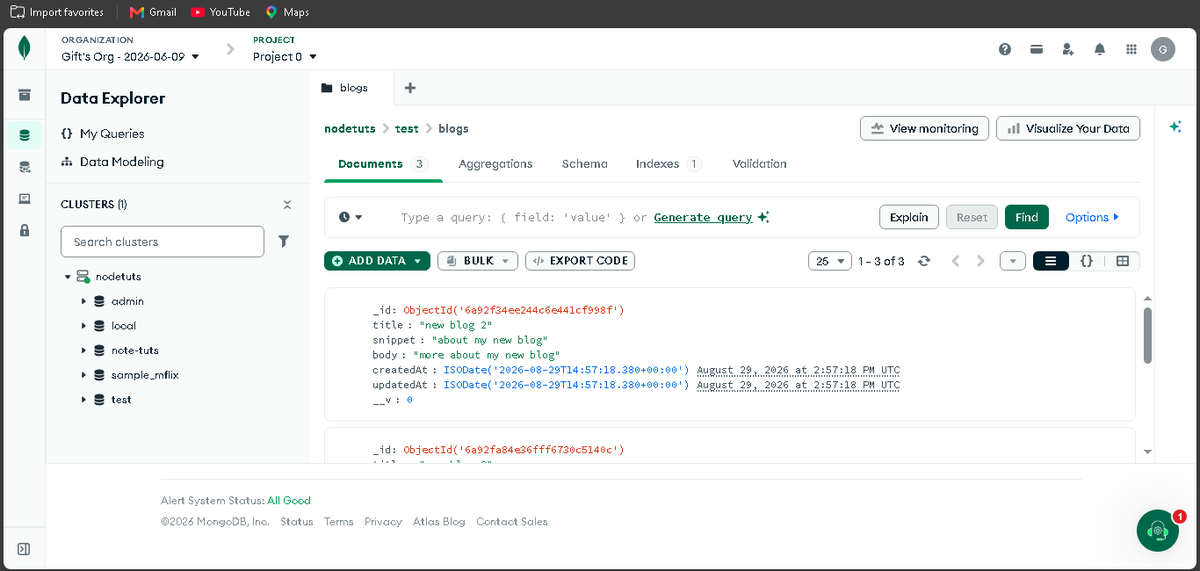The height and width of the screenshot is (571, 1200).
Task: Collapse the CLUSTERS section icon
Action: (287, 204)
